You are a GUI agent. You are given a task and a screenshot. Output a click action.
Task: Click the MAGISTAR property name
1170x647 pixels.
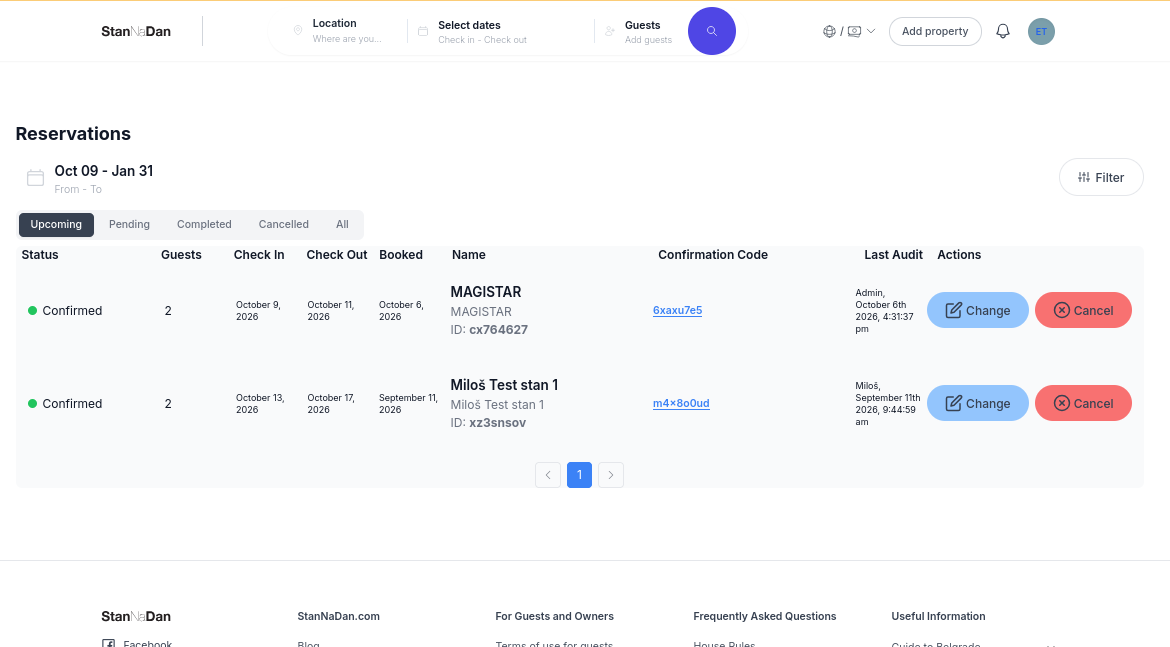click(x=486, y=293)
